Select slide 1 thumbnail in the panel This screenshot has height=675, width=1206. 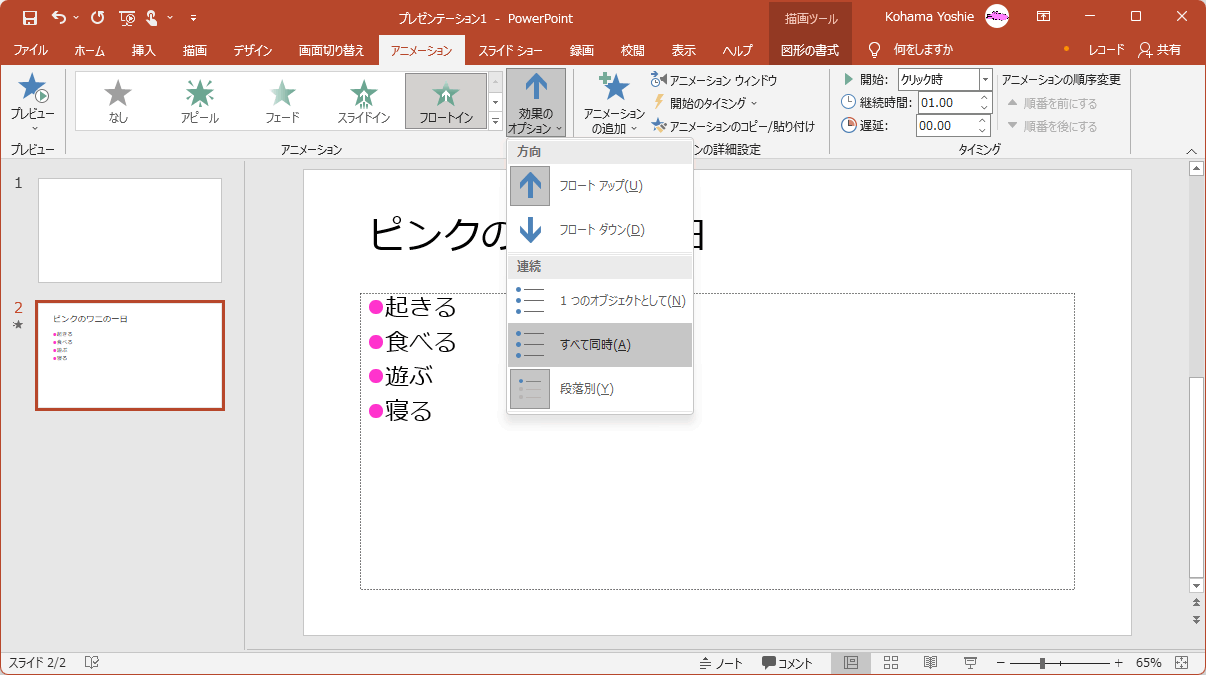[130, 230]
